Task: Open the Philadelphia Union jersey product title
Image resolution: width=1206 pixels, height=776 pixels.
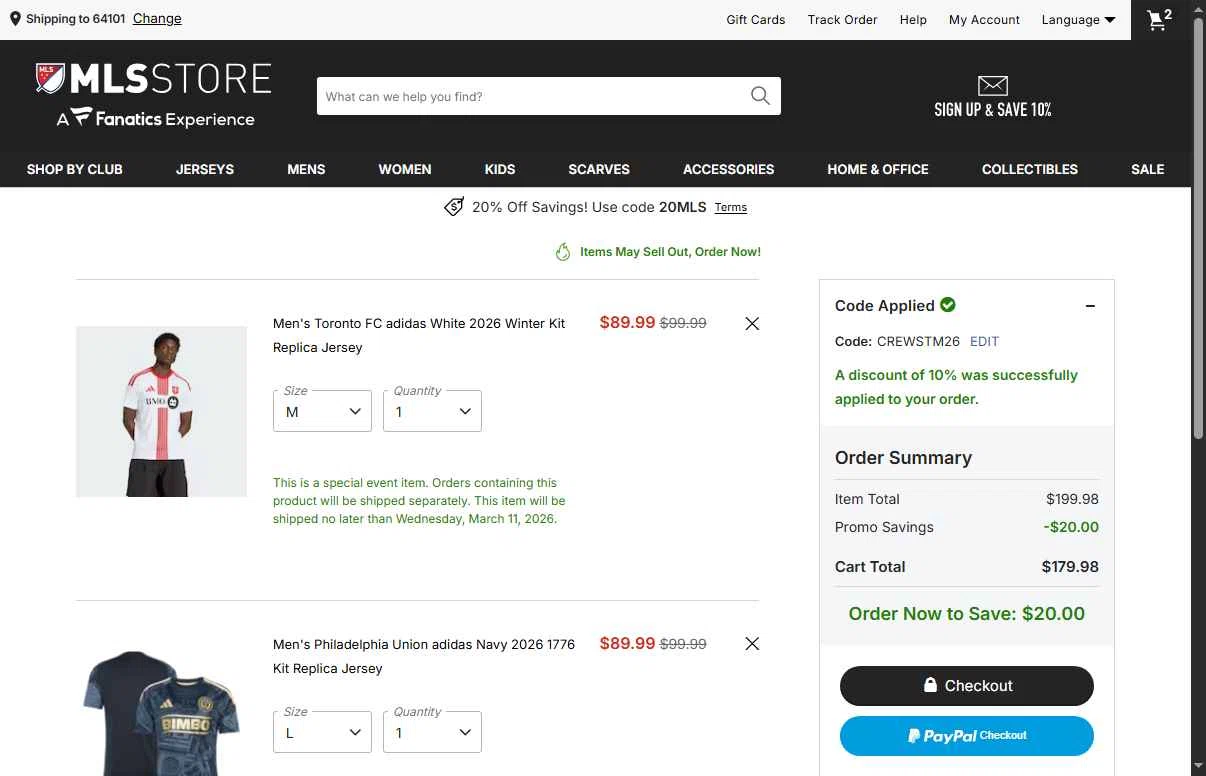Action: [x=424, y=656]
